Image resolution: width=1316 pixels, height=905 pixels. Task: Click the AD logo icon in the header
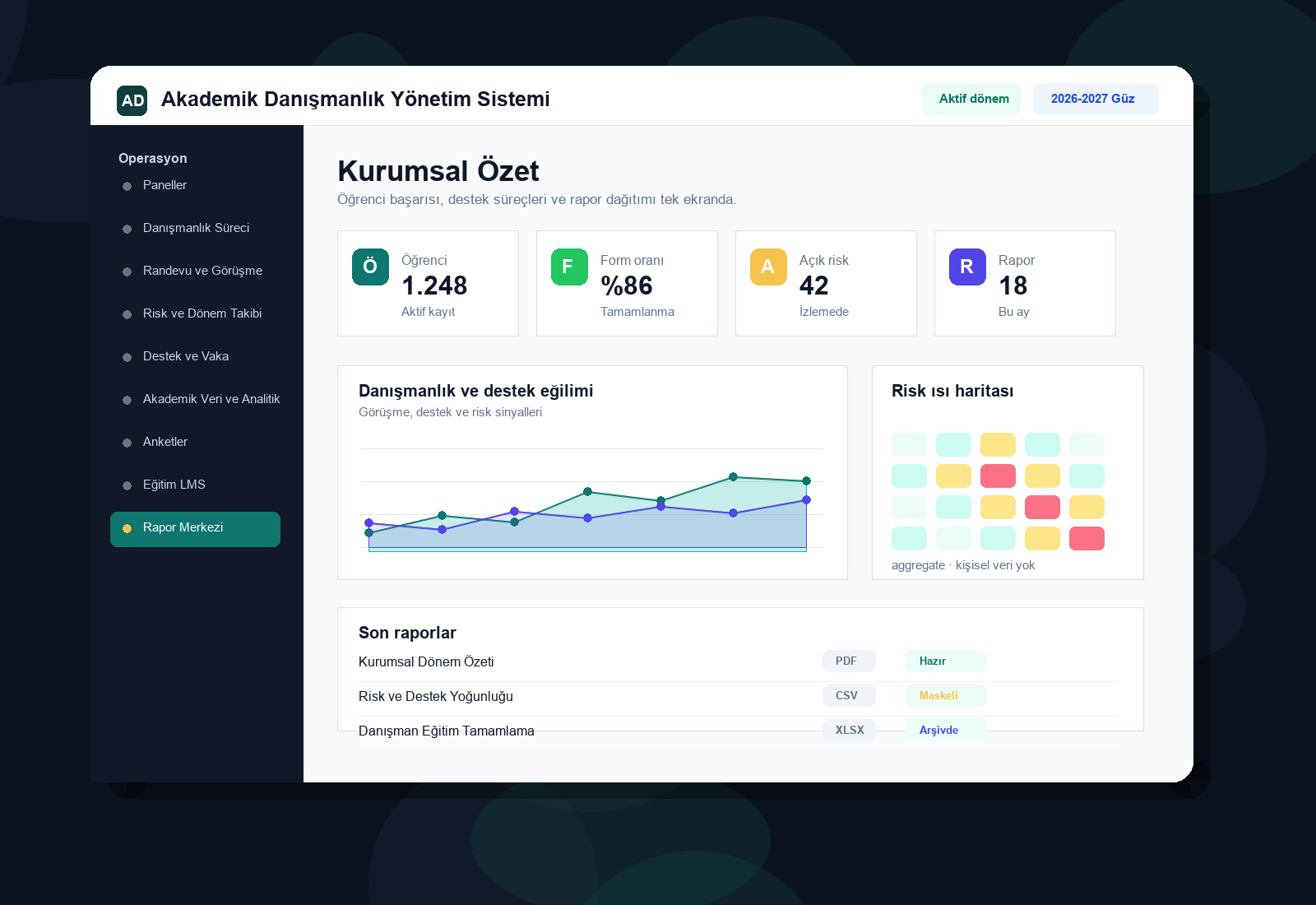click(132, 100)
